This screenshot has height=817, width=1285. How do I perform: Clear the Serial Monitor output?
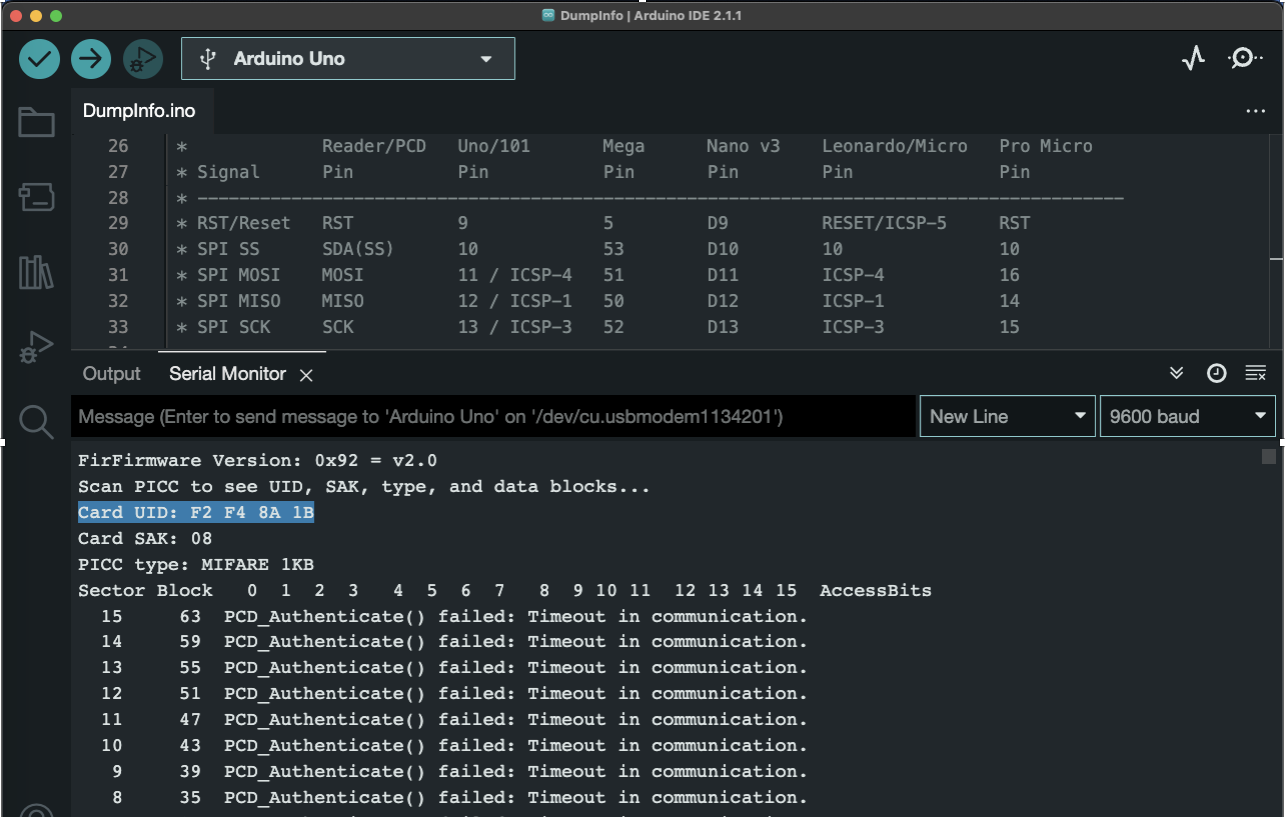1256,373
